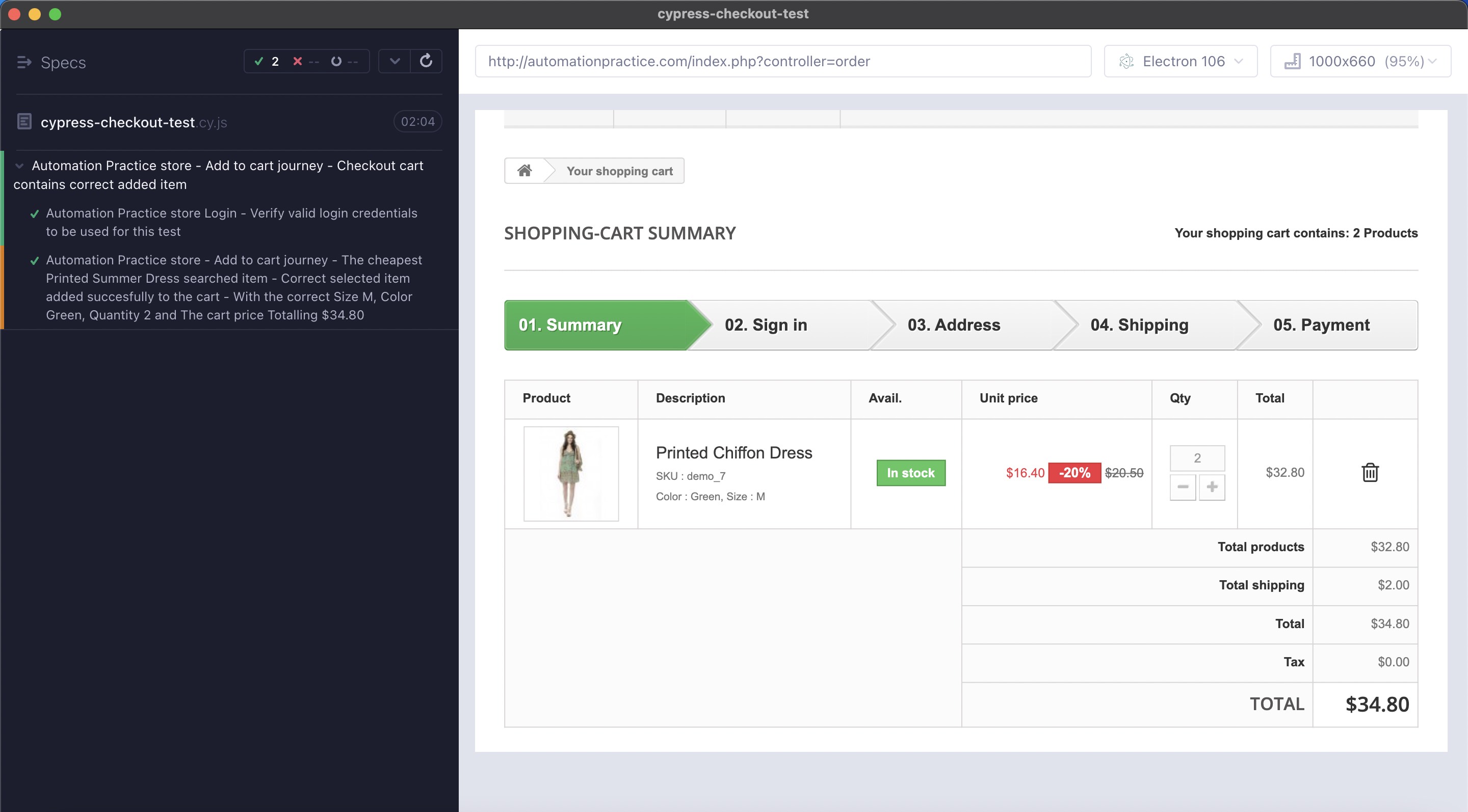This screenshot has width=1468, height=812.
Task: Open the Your shopping cart breadcrumb link
Action: [x=618, y=170]
